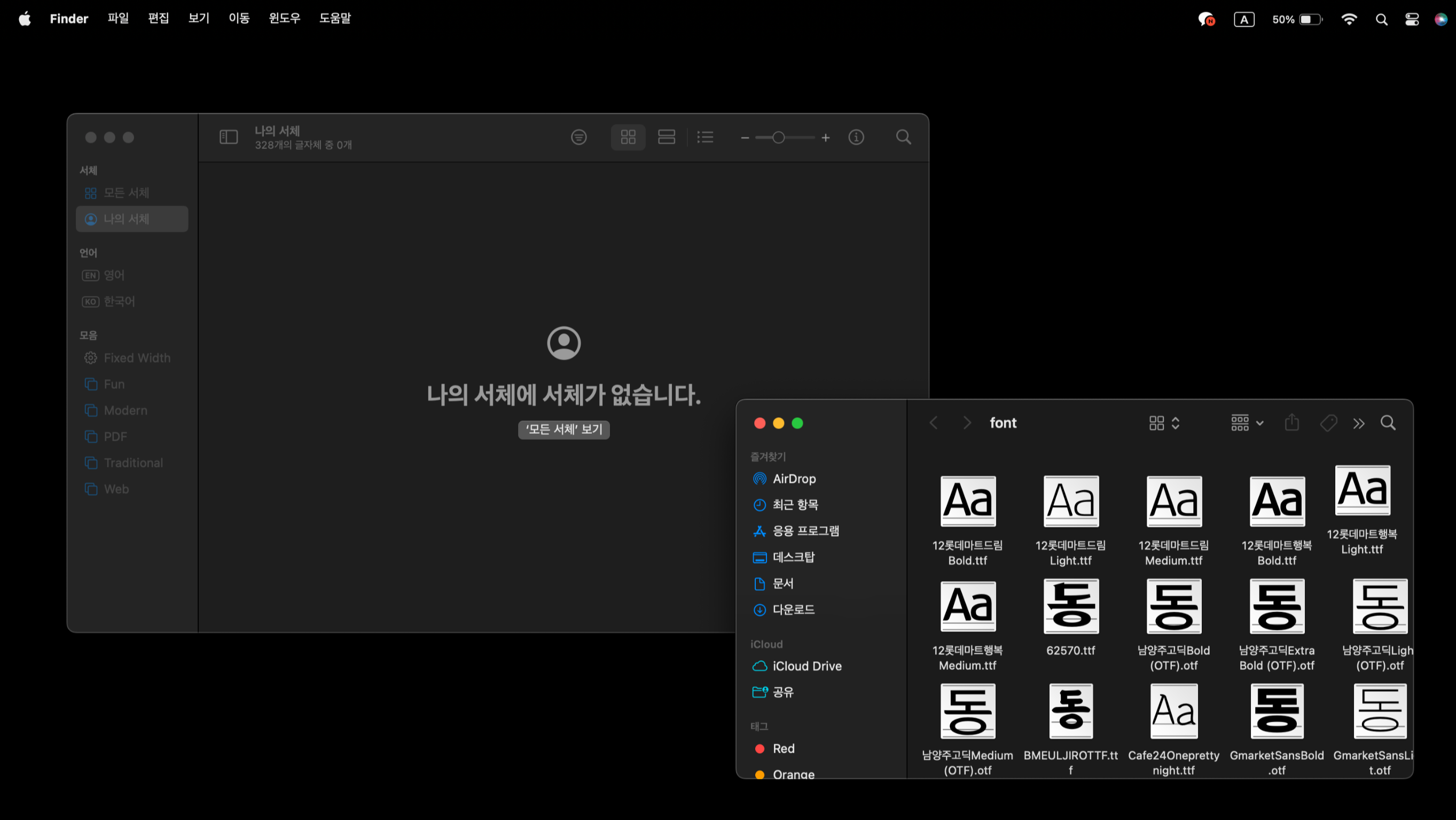Click the Finder share icon

1291,423
